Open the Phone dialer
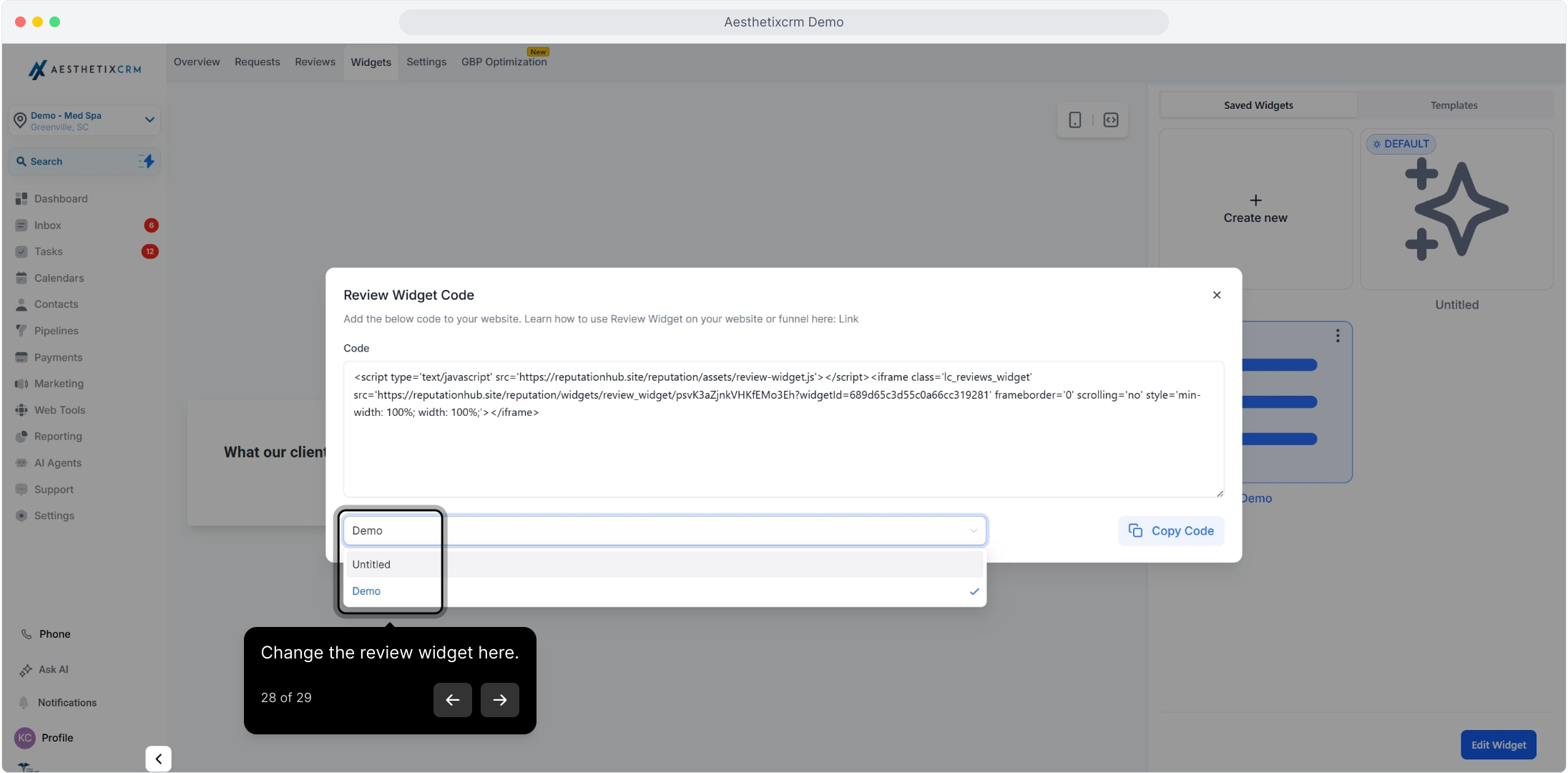This screenshot has height=773, width=1568. [x=46, y=634]
